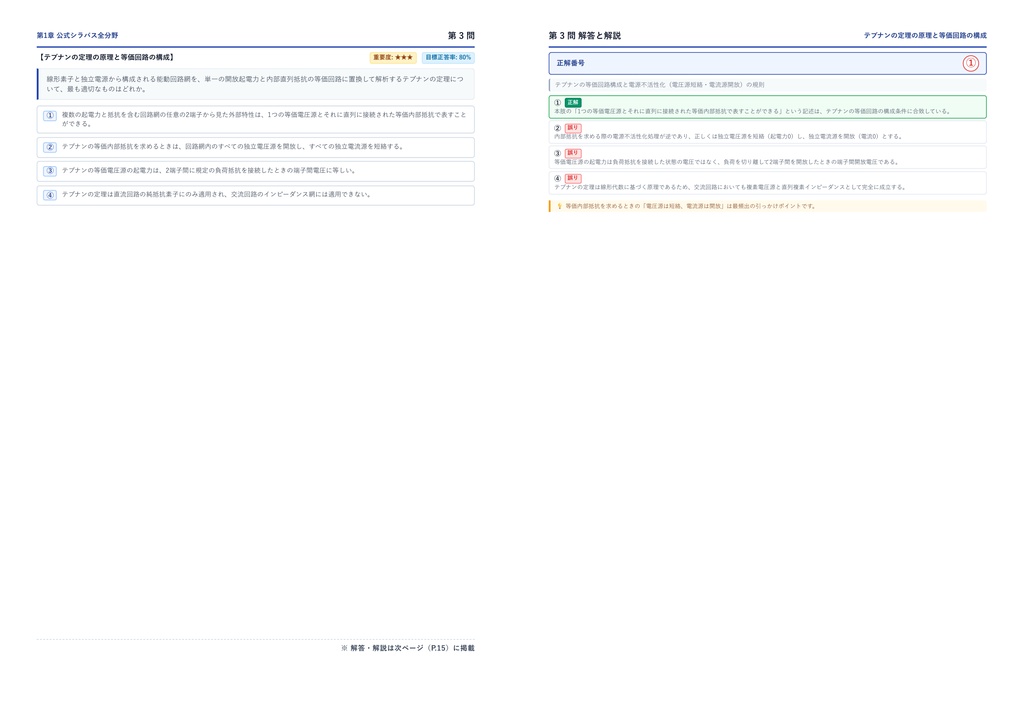Click the question stem starting with 線形素子と独立電源
The image size is (1024, 724).
click(255, 84)
